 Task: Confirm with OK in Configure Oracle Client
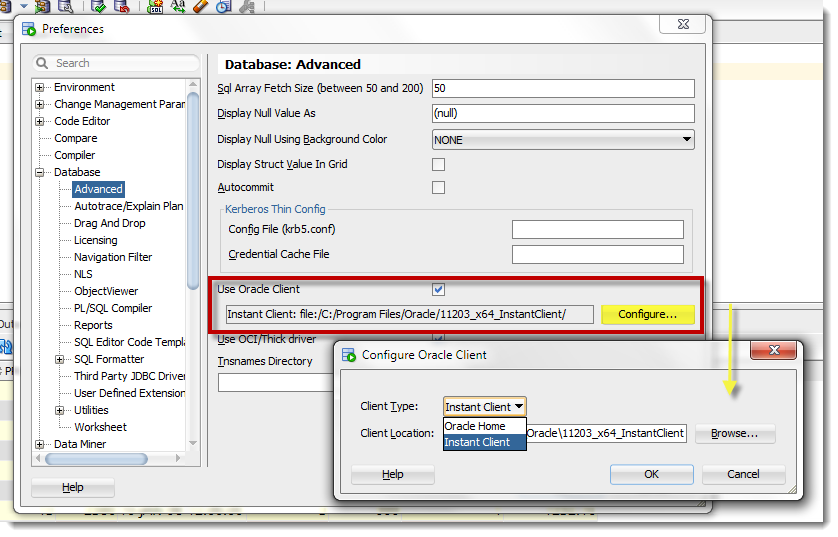(x=651, y=474)
